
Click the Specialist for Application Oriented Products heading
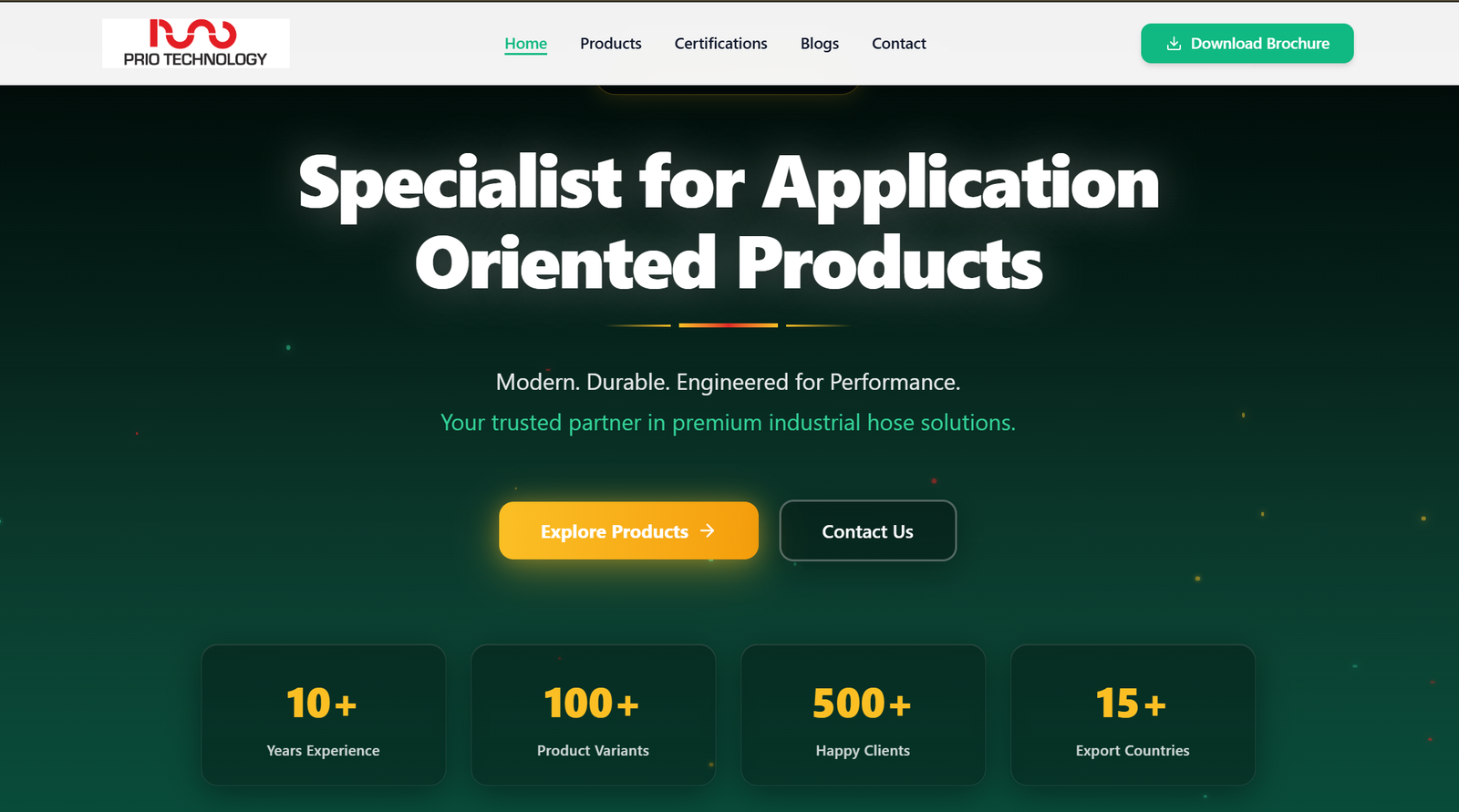click(729, 222)
